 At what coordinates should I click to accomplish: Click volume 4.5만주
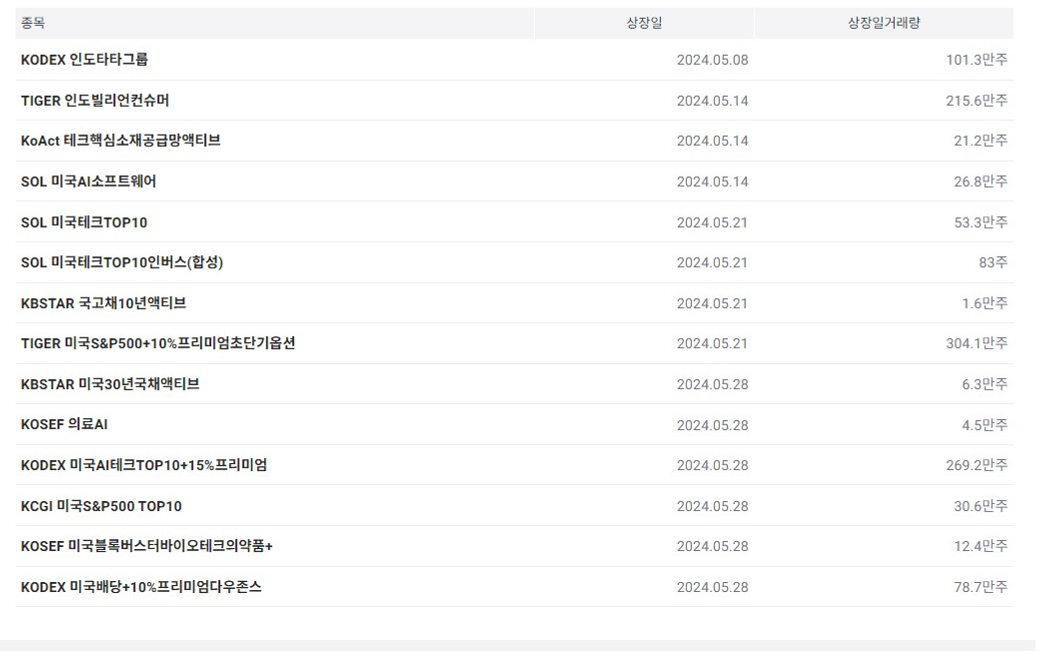pos(984,425)
